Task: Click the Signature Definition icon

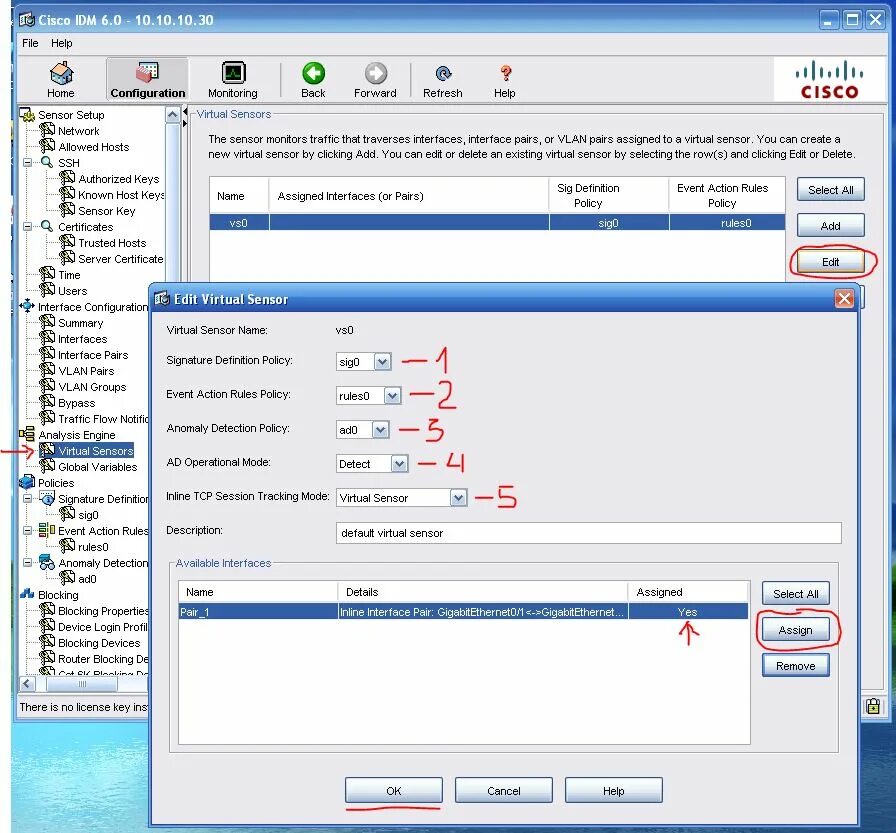Action: (47, 498)
